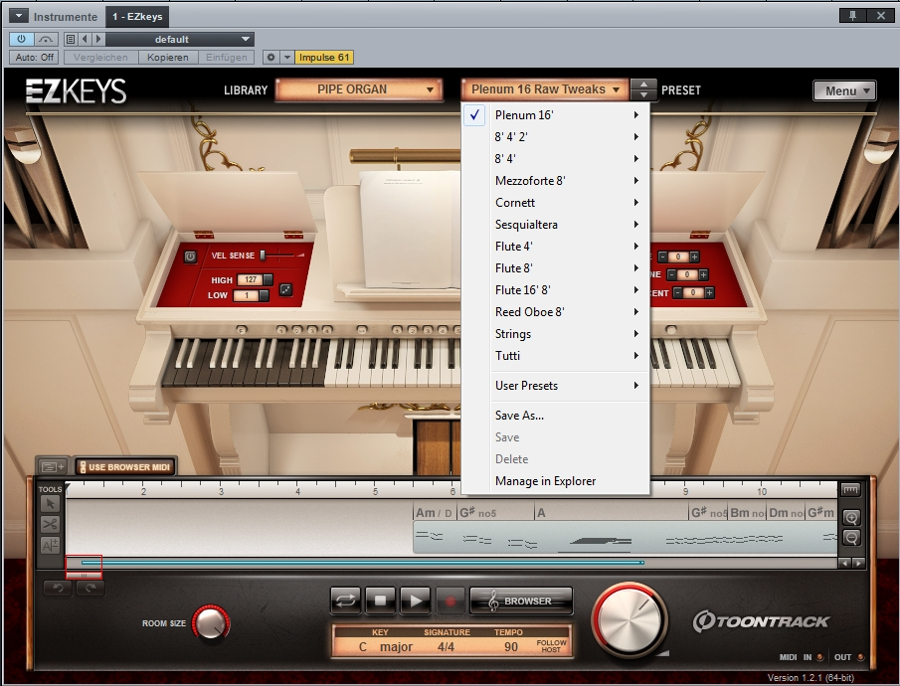
Task: Zoom in on the song track
Action: tap(851, 518)
